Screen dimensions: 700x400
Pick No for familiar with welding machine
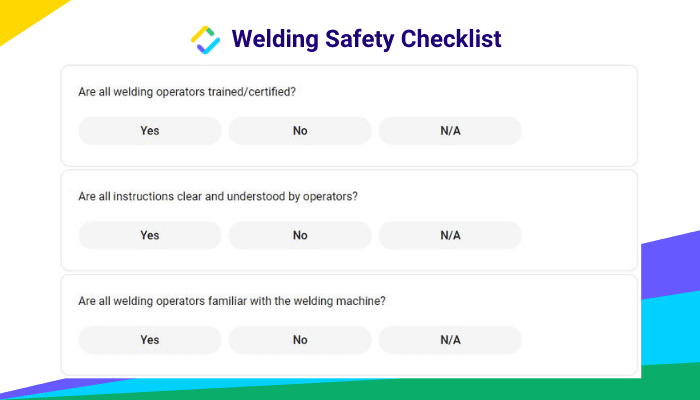pyautogui.click(x=300, y=340)
